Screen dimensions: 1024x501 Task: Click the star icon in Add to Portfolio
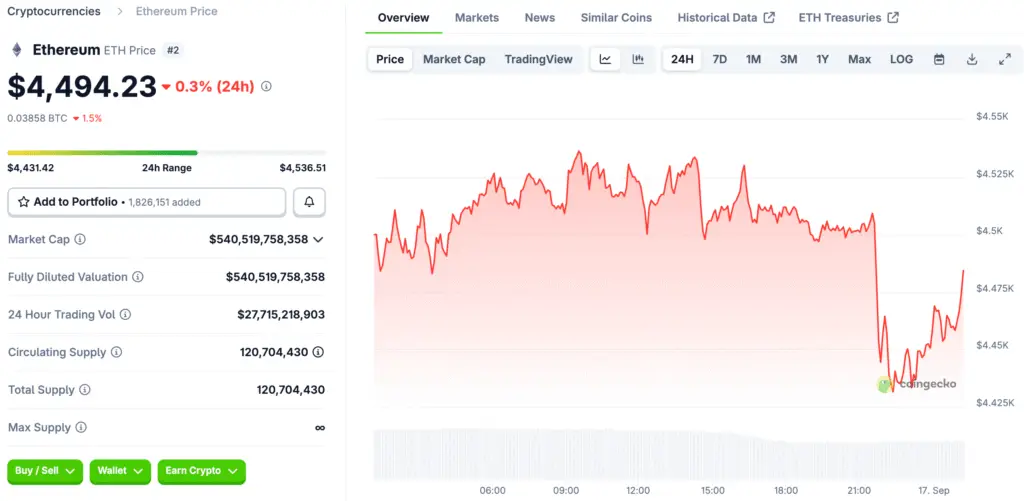(24, 202)
